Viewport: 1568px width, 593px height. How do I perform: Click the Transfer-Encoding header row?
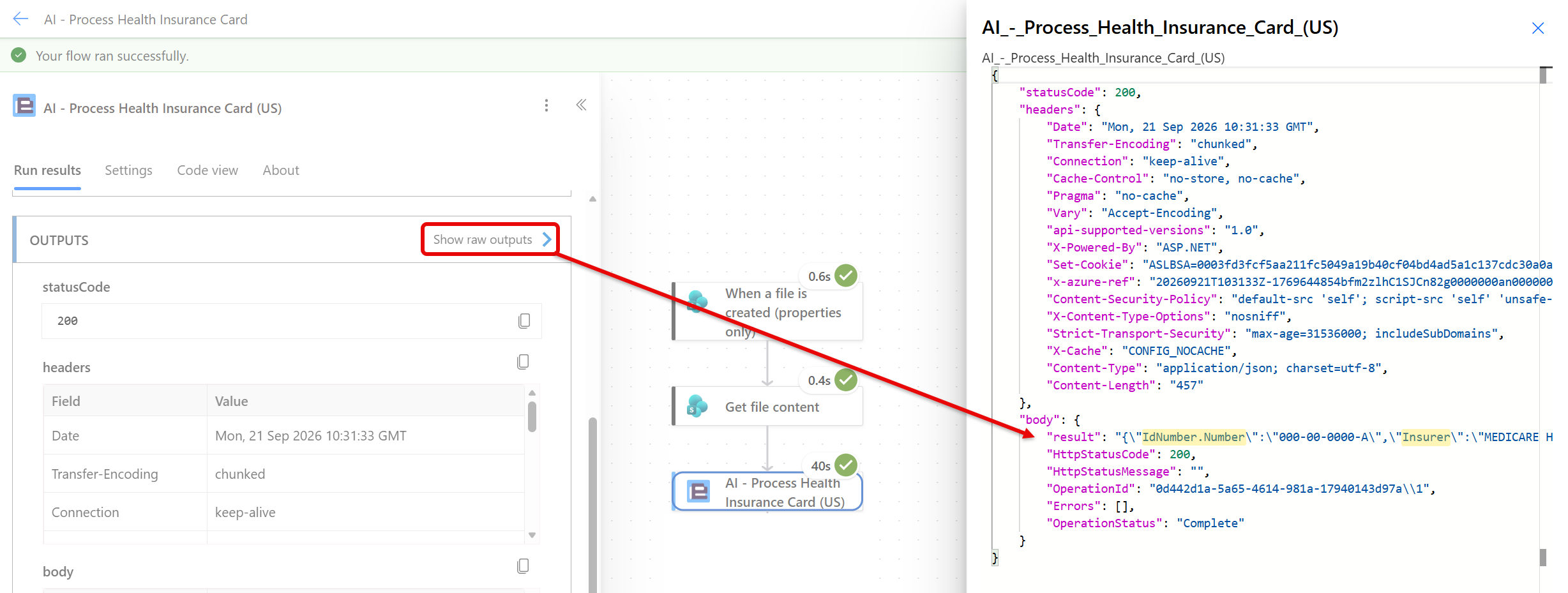pos(284,474)
